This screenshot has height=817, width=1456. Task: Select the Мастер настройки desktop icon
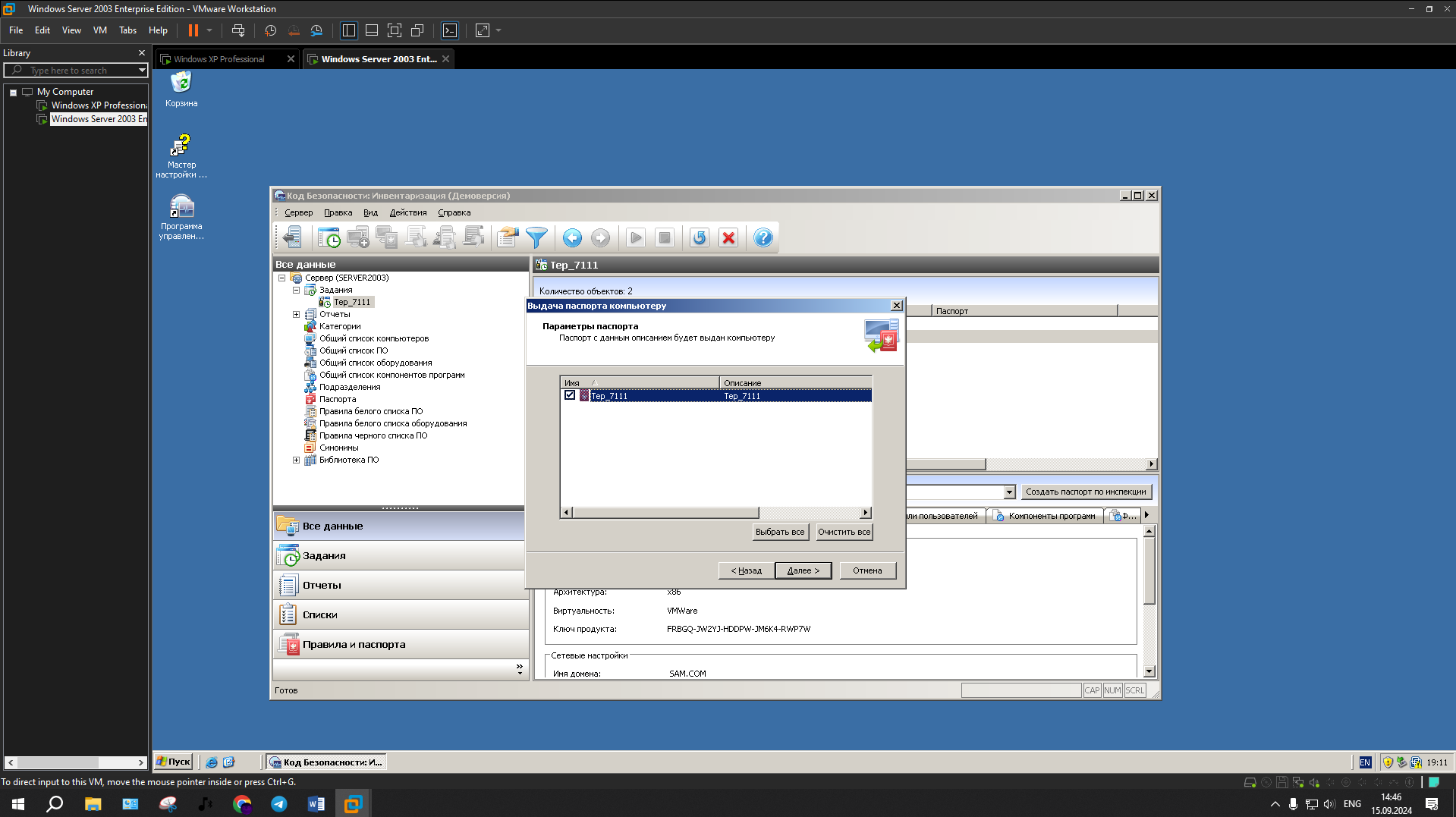(181, 156)
